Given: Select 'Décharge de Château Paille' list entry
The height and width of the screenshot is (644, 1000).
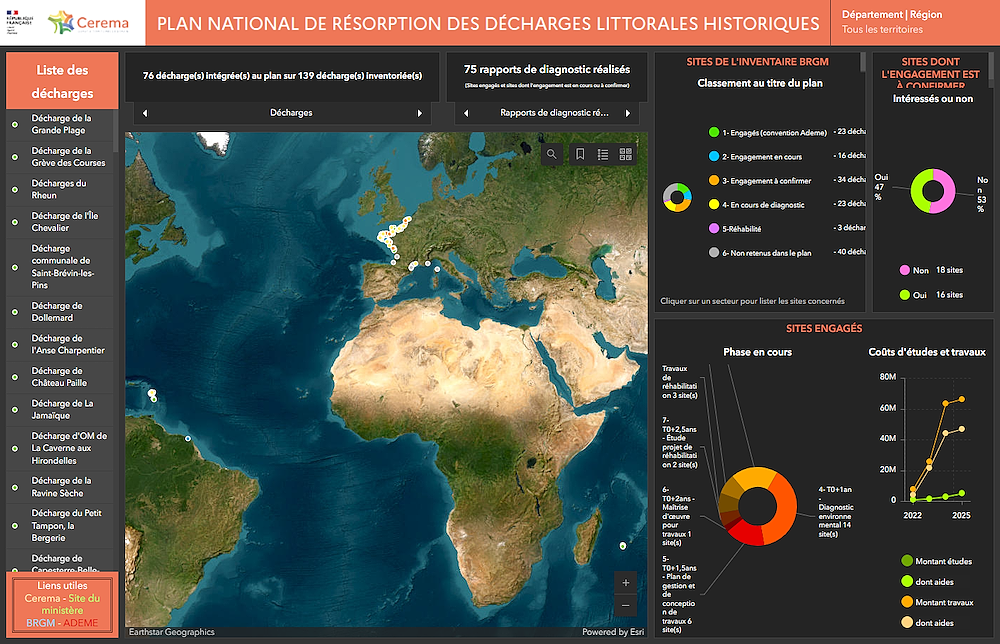Looking at the screenshot, I should coord(60,376).
